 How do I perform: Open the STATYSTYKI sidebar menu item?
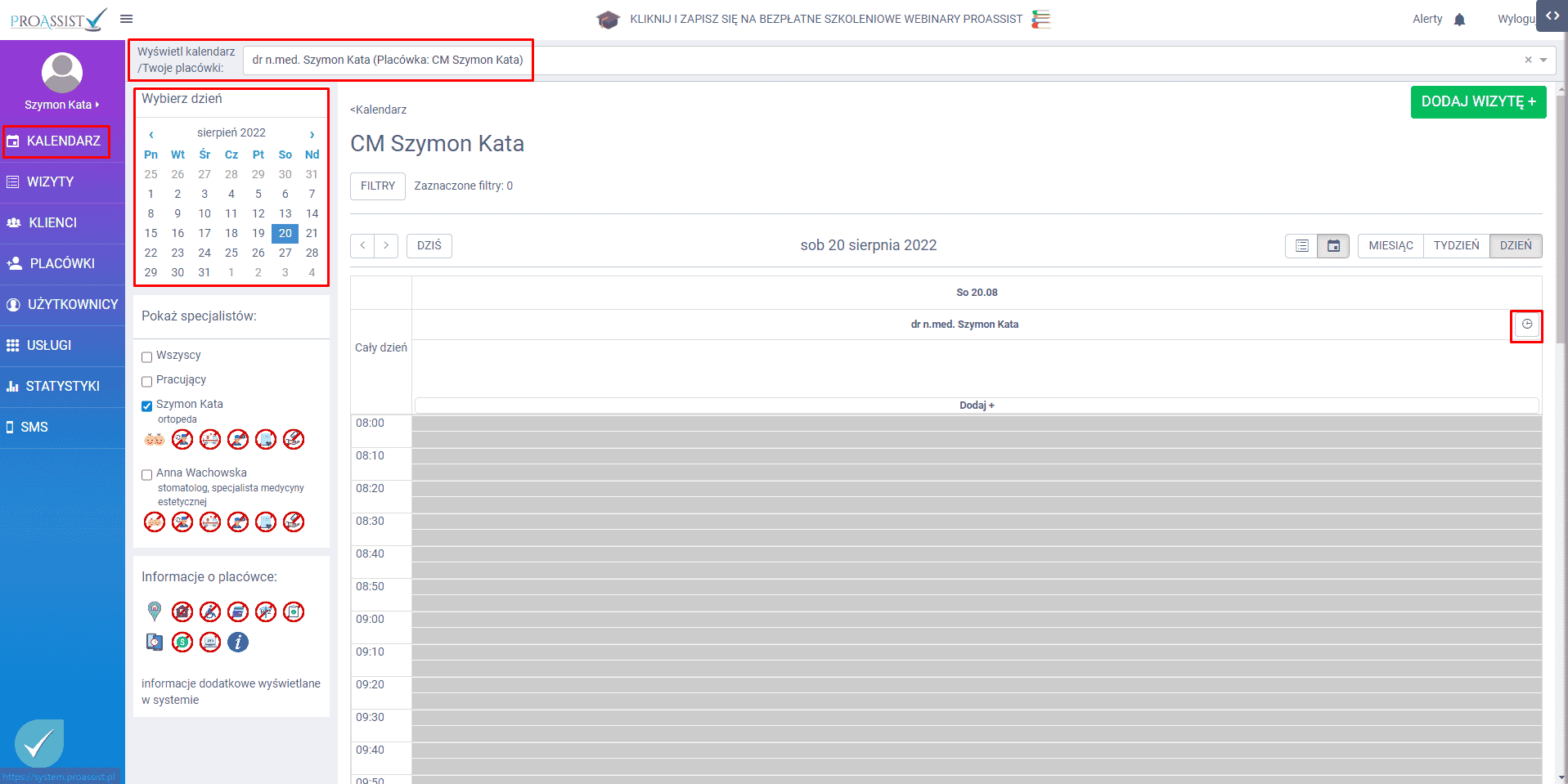(62, 387)
